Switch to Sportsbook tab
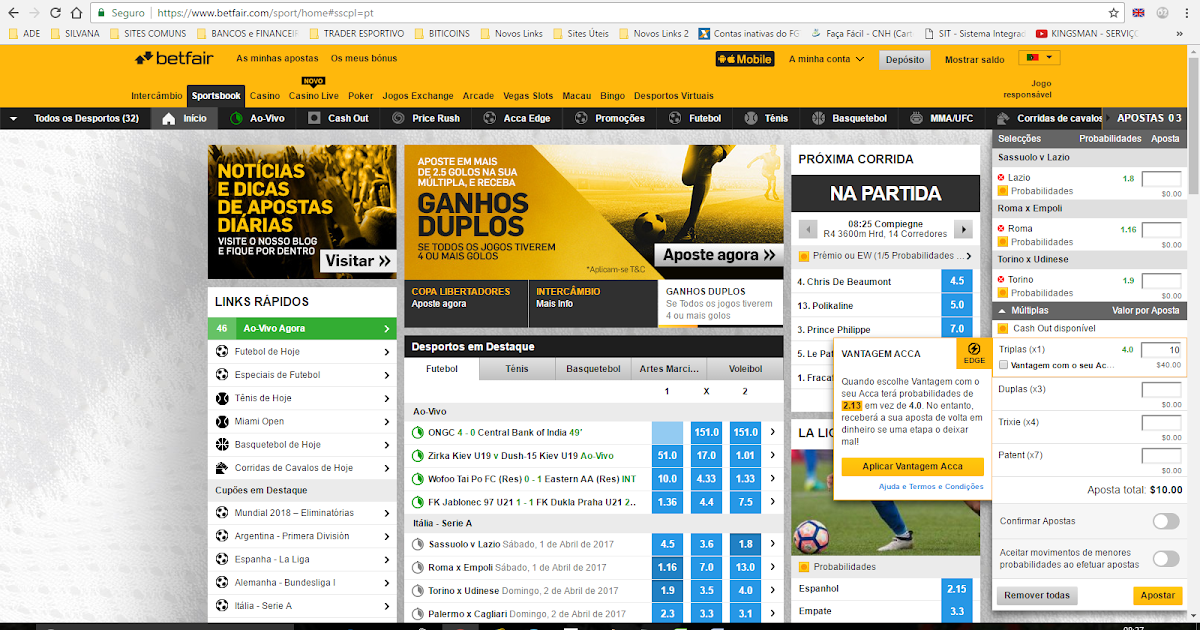 tap(217, 96)
